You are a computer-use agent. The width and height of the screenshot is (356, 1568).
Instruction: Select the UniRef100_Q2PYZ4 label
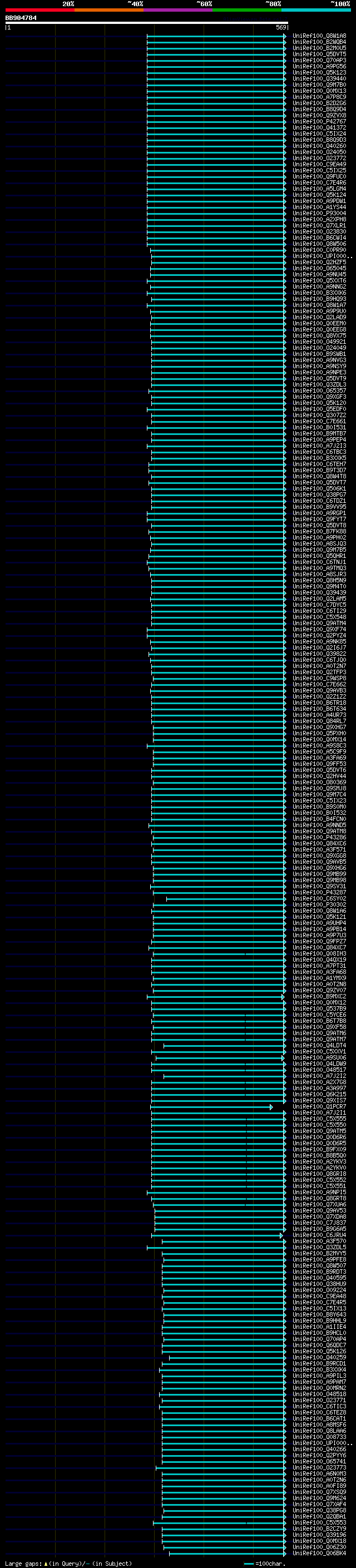(x=319, y=635)
